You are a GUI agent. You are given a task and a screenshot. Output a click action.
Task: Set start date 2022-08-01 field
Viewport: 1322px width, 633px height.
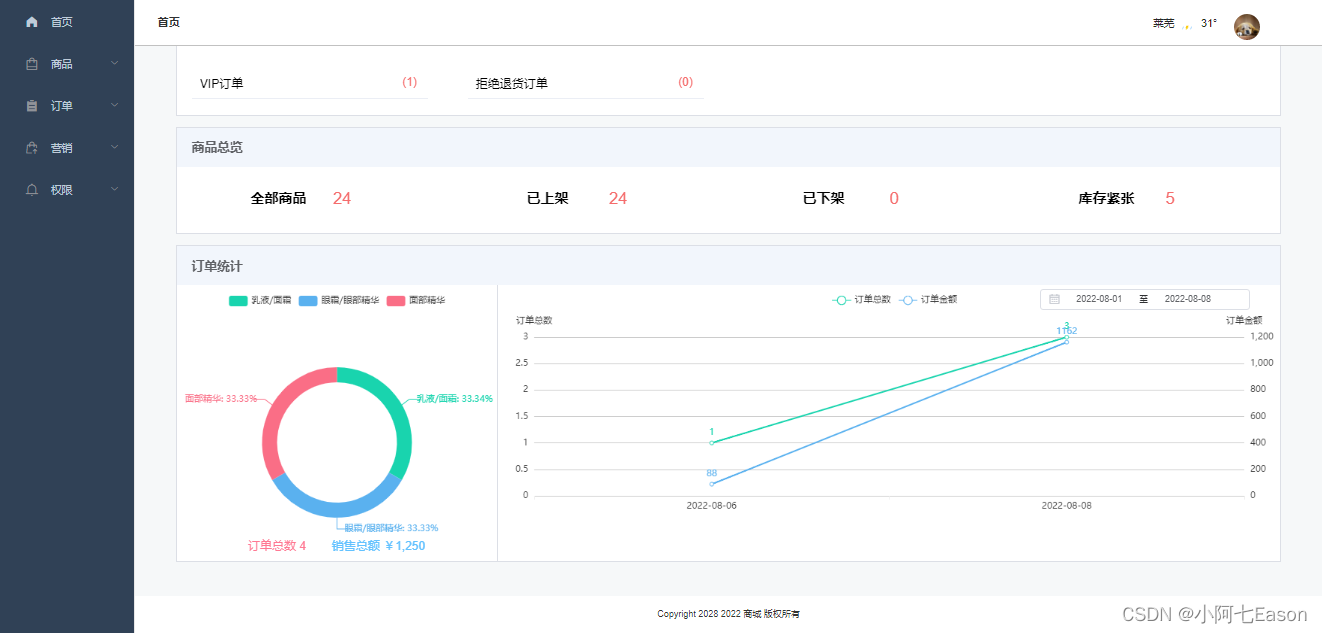1099,299
